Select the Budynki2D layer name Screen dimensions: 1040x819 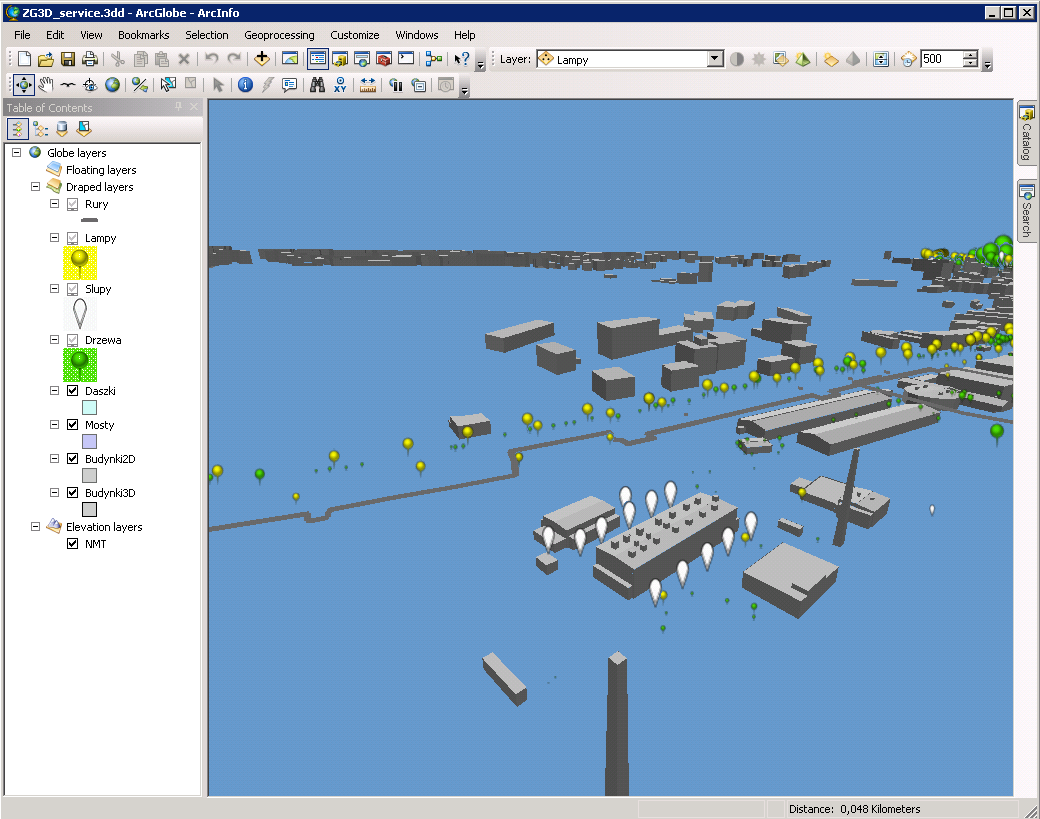(x=110, y=459)
